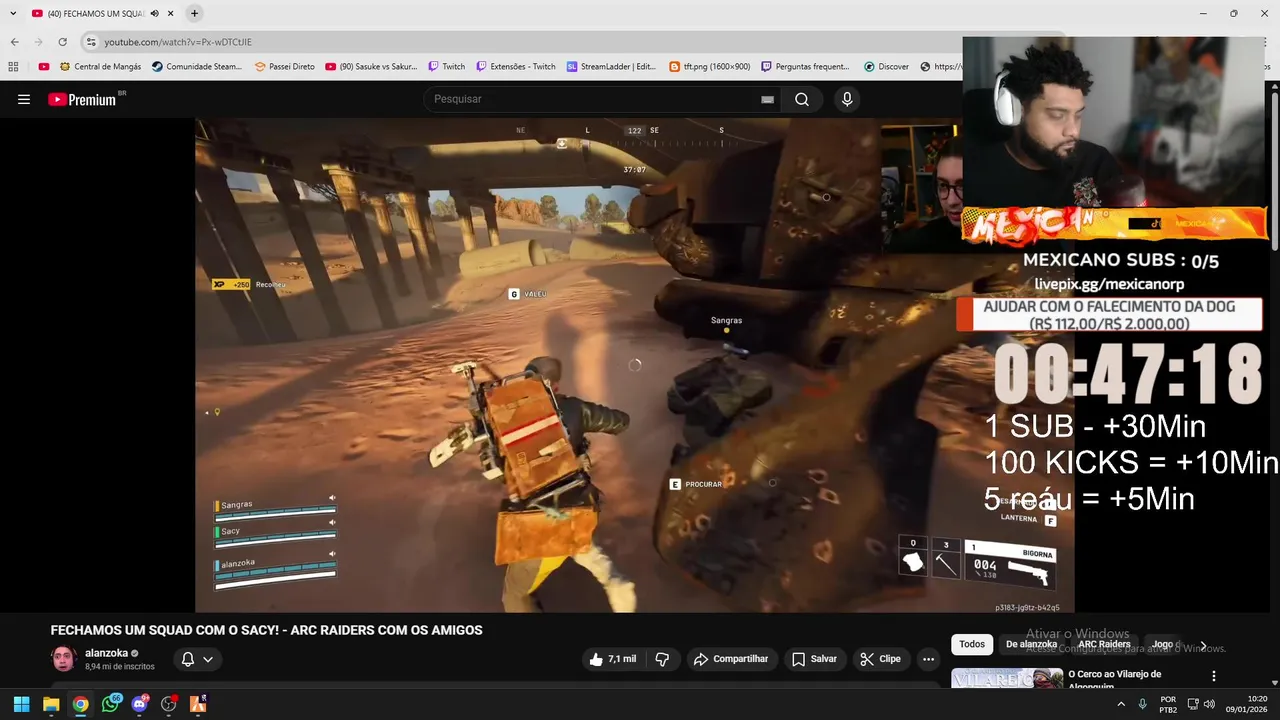The image size is (1280, 720).
Task: Open the POR PTB2 language selector
Action: (x=1168, y=704)
